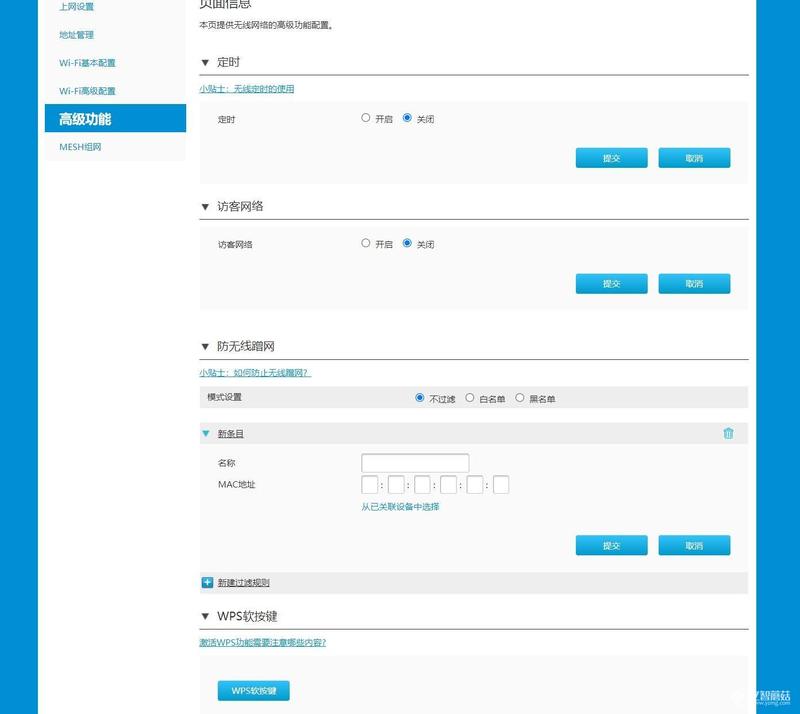Cancel the new MAC filter entry
The image size is (800, 714).
point(694,546)
